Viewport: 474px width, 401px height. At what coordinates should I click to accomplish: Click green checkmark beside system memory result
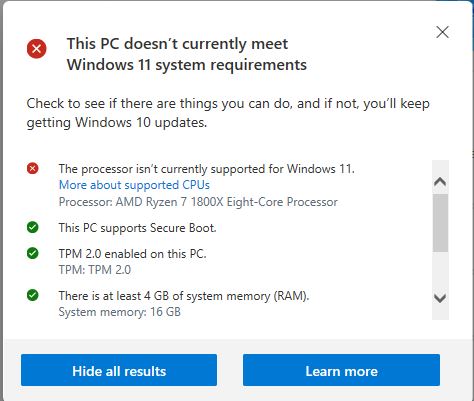33,295
